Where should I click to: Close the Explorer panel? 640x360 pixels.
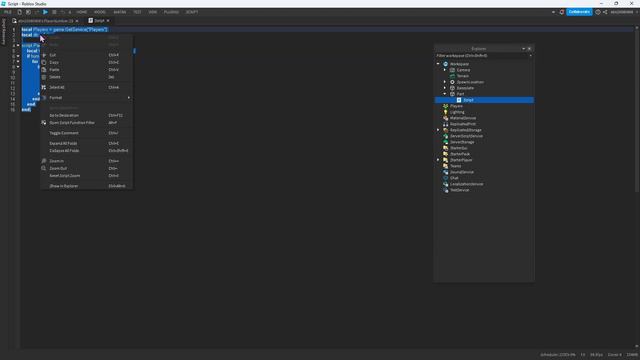pyautogui.click(x=529, y=49)
